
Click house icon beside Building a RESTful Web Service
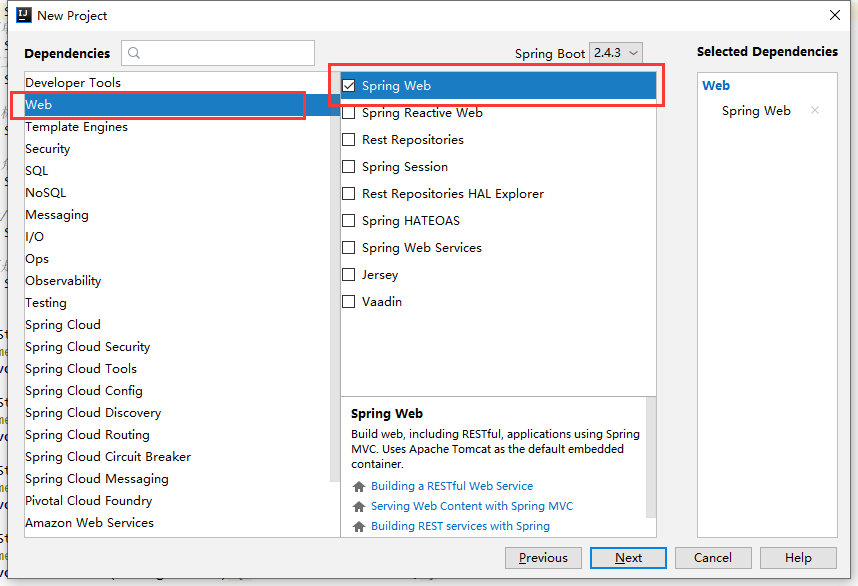[x=359, y=486]
